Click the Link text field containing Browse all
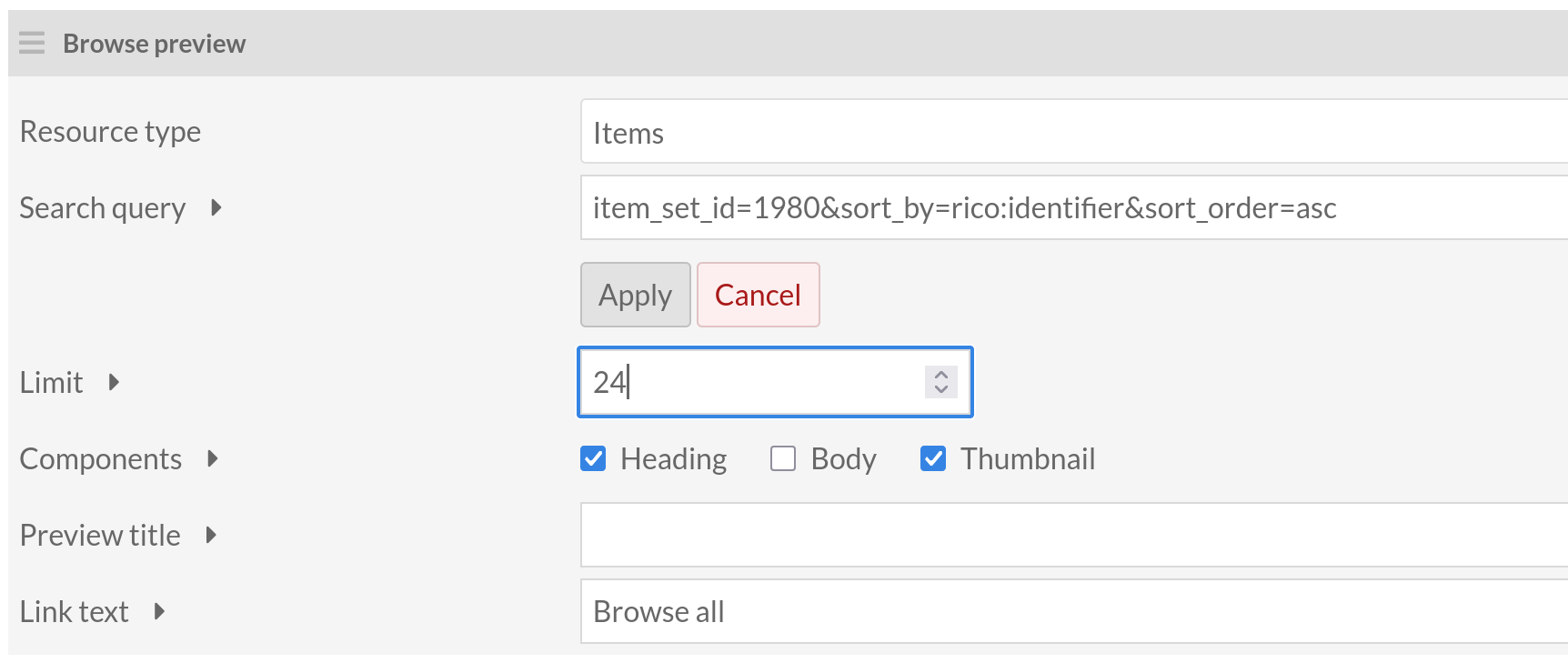 tap(1073, 611)
